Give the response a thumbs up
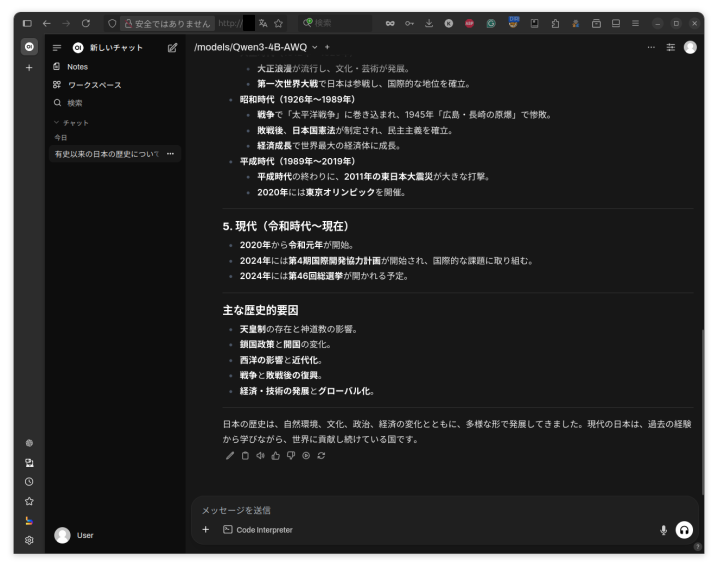The image size is (718, 569). (x=275, y=455)
